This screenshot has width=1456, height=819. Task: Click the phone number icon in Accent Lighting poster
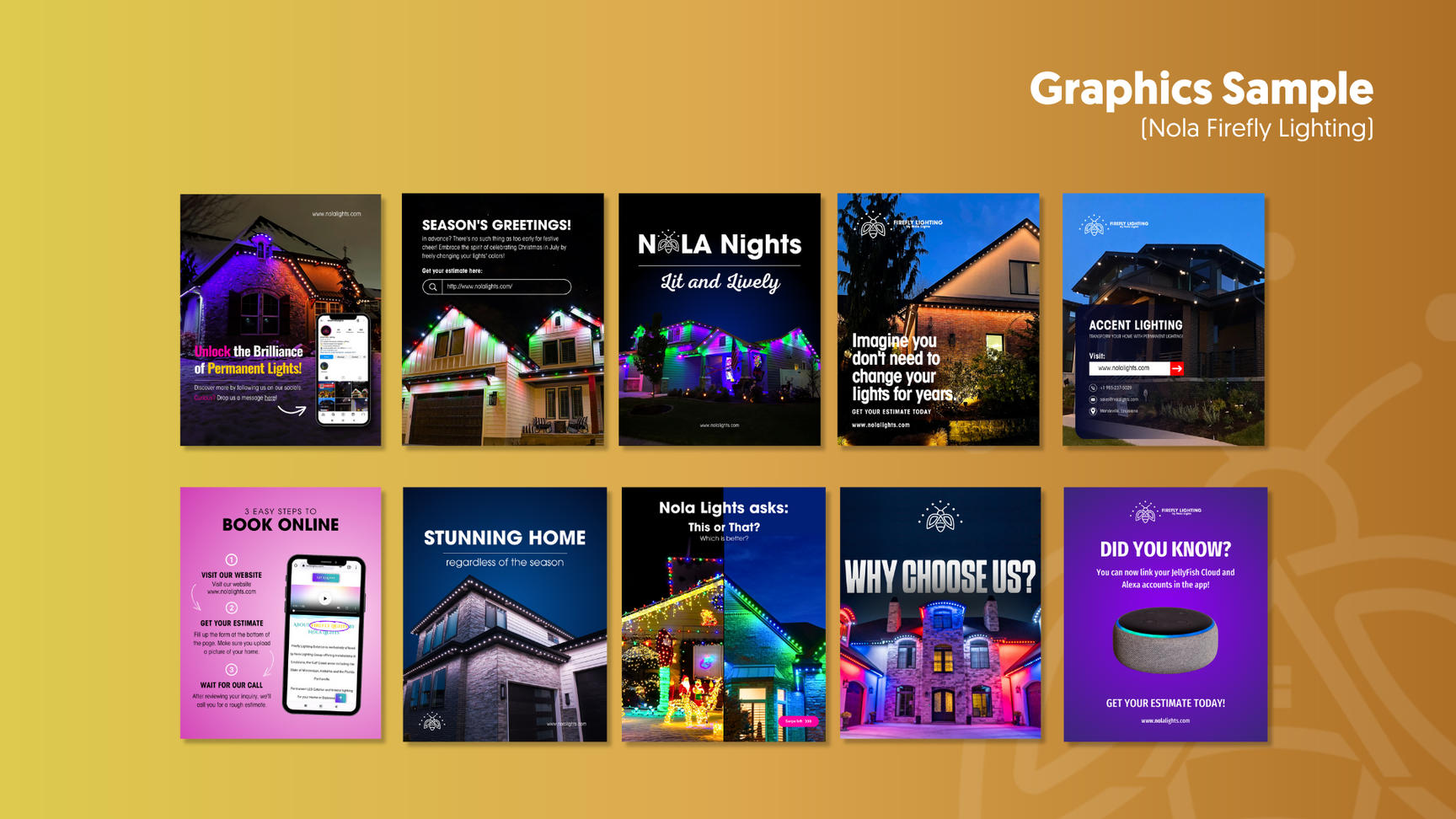click(1093, 388)
